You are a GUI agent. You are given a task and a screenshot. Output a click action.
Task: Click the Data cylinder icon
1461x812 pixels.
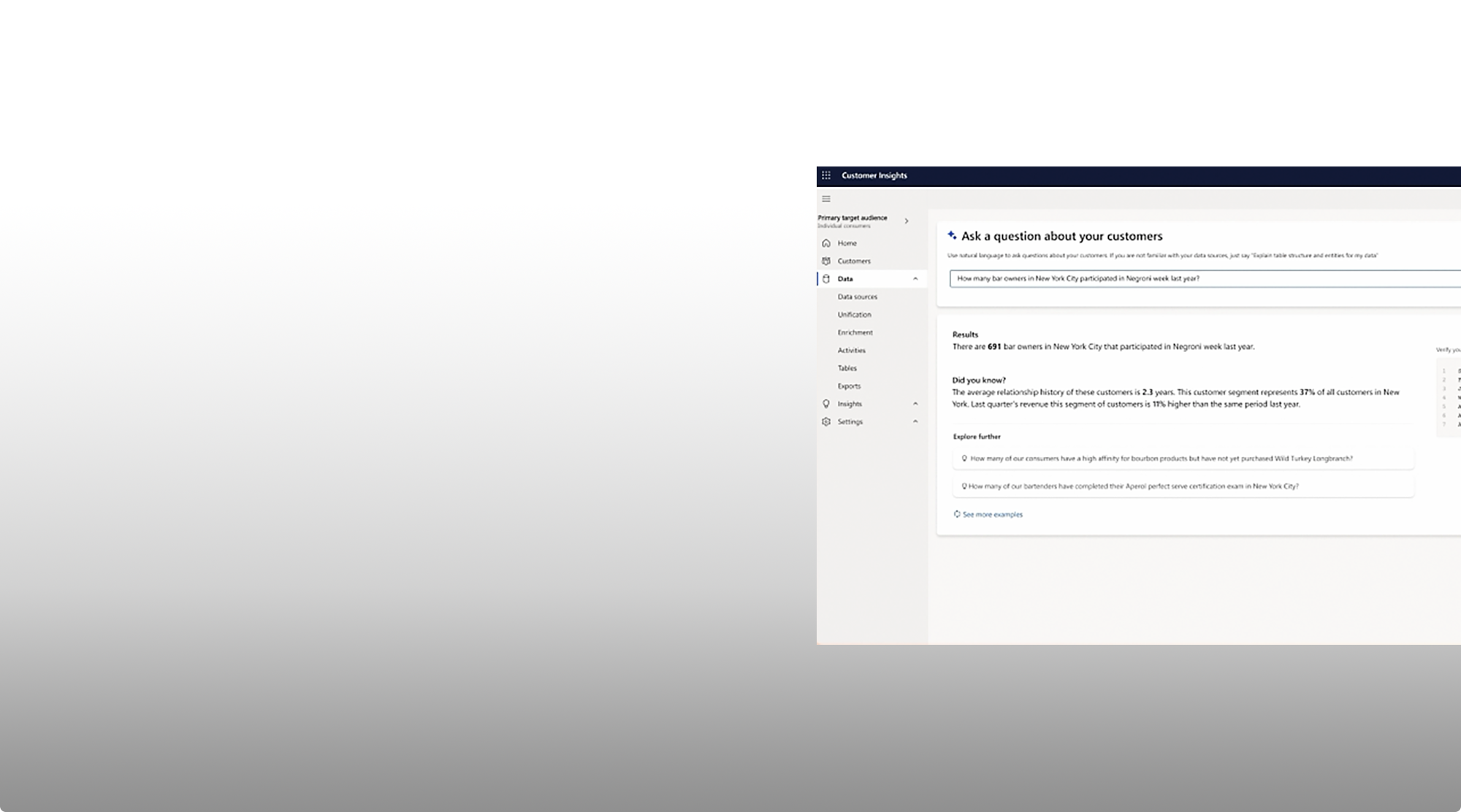pyautogui.click(x=826, y=279)
